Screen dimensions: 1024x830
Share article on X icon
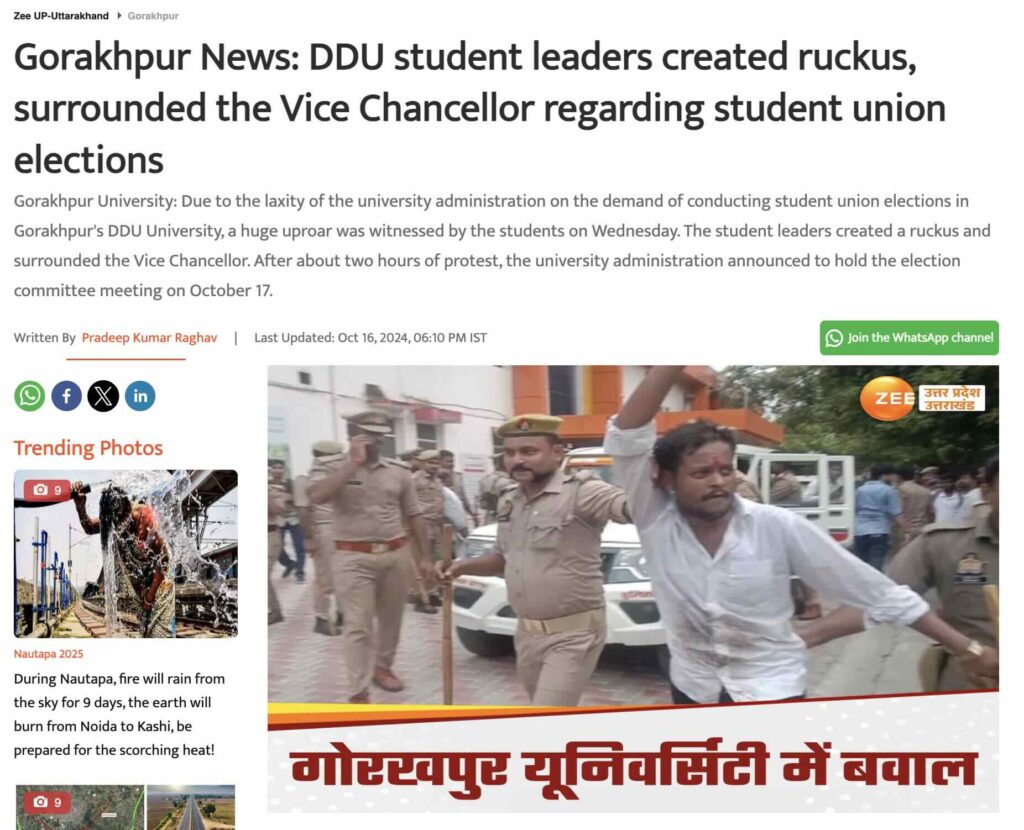click(103, 396)
